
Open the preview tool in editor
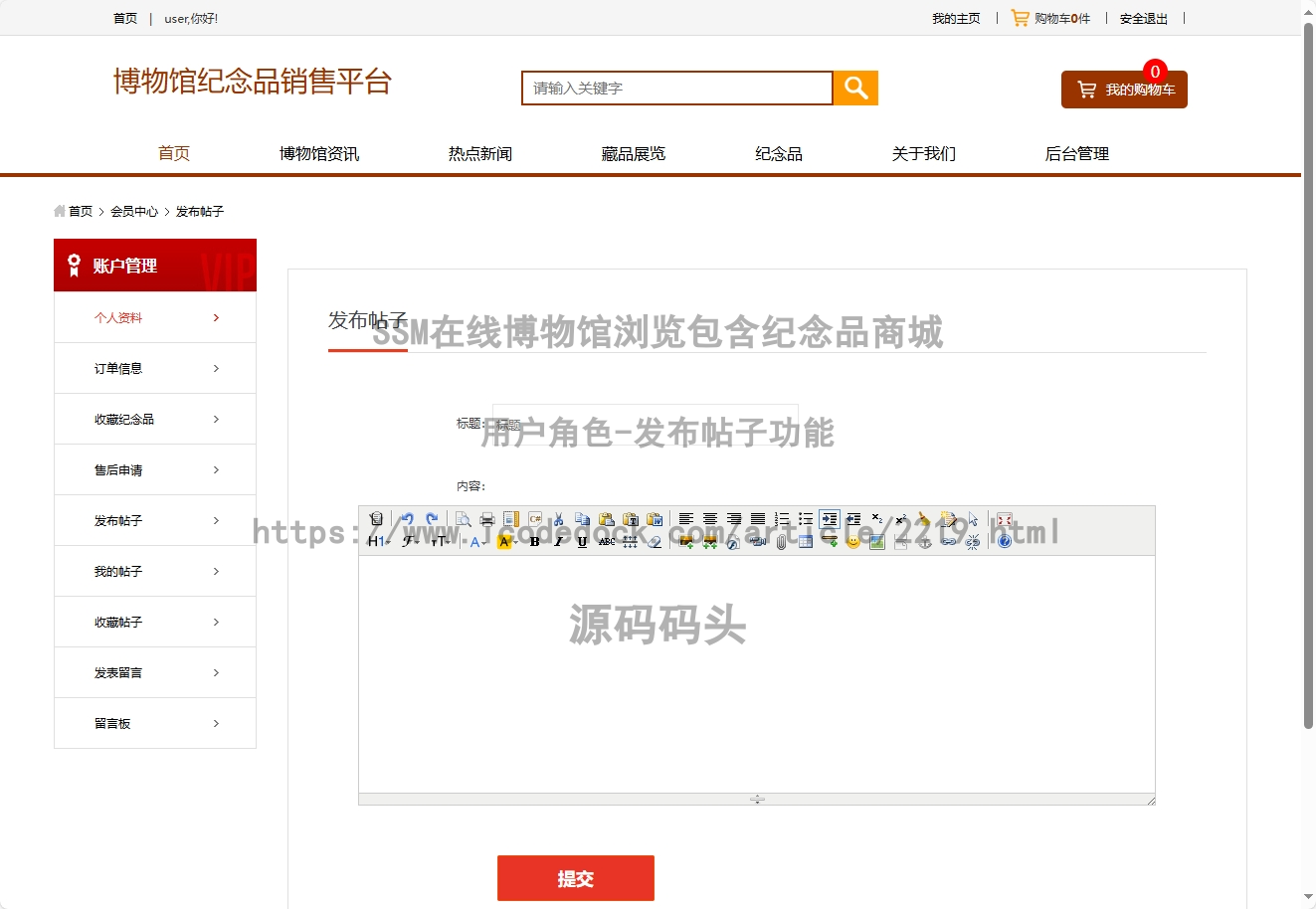[x=464, y=519]
